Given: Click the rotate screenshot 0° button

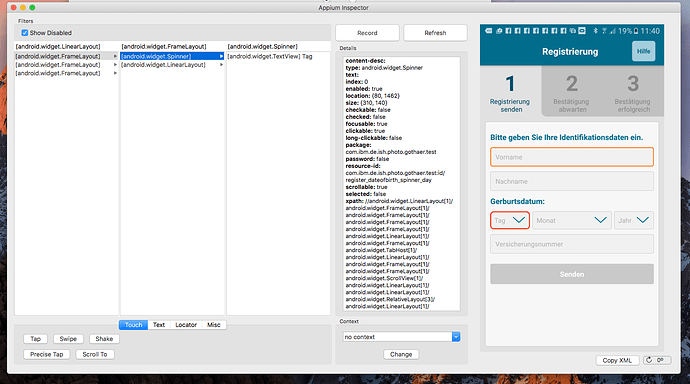Looking at the screenshot, I should [657, 360].
